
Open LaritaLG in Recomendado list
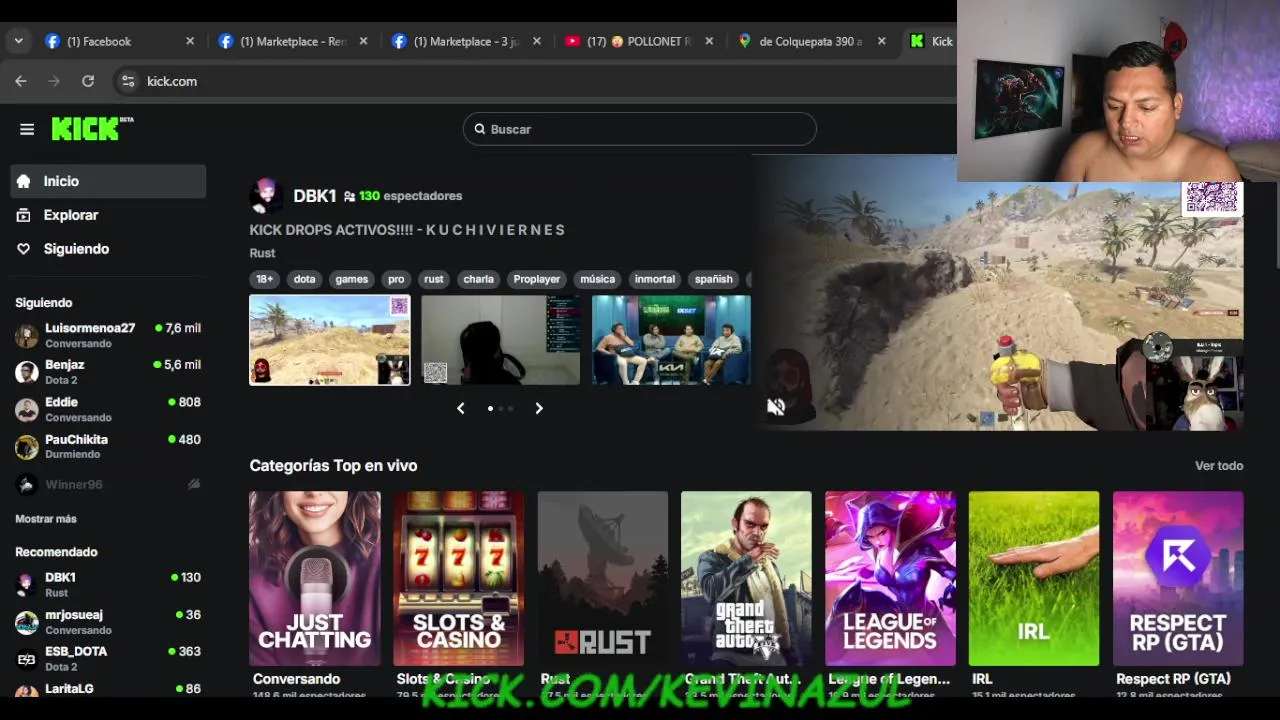108,689
